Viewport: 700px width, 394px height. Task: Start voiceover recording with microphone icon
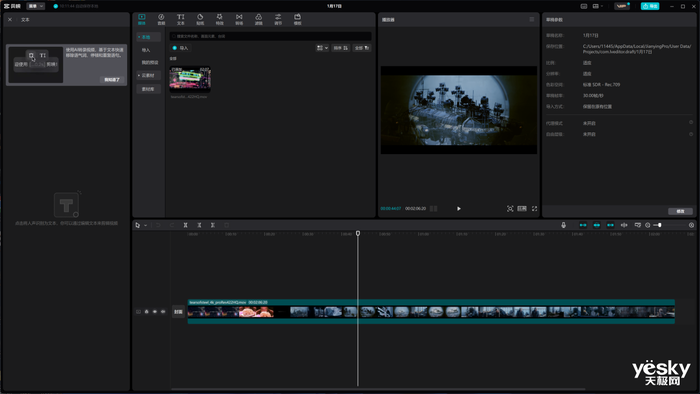click(x=563, y=225)
